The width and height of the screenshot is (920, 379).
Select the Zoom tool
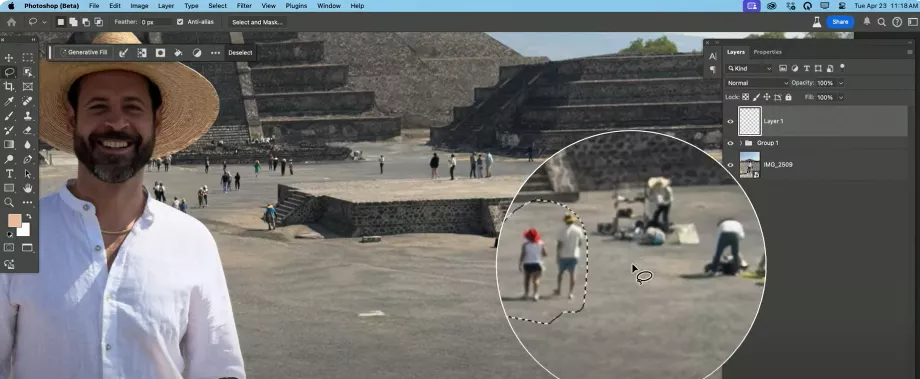[9, 202]
